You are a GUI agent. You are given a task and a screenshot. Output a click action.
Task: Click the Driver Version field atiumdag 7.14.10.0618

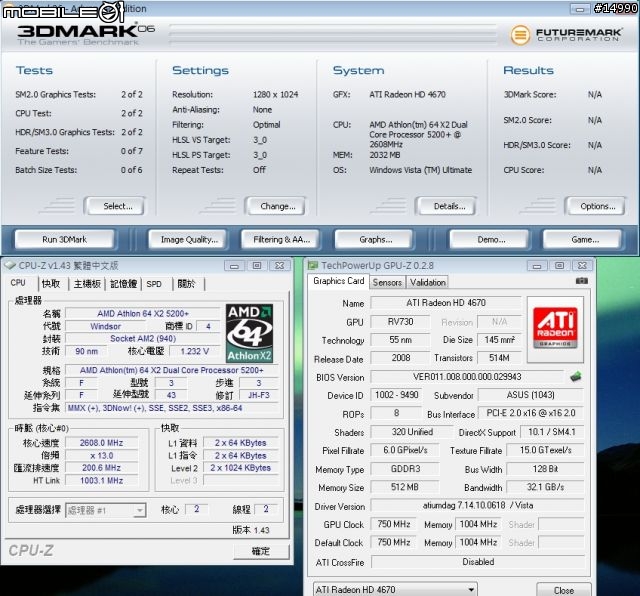click(x=478, y=505)
